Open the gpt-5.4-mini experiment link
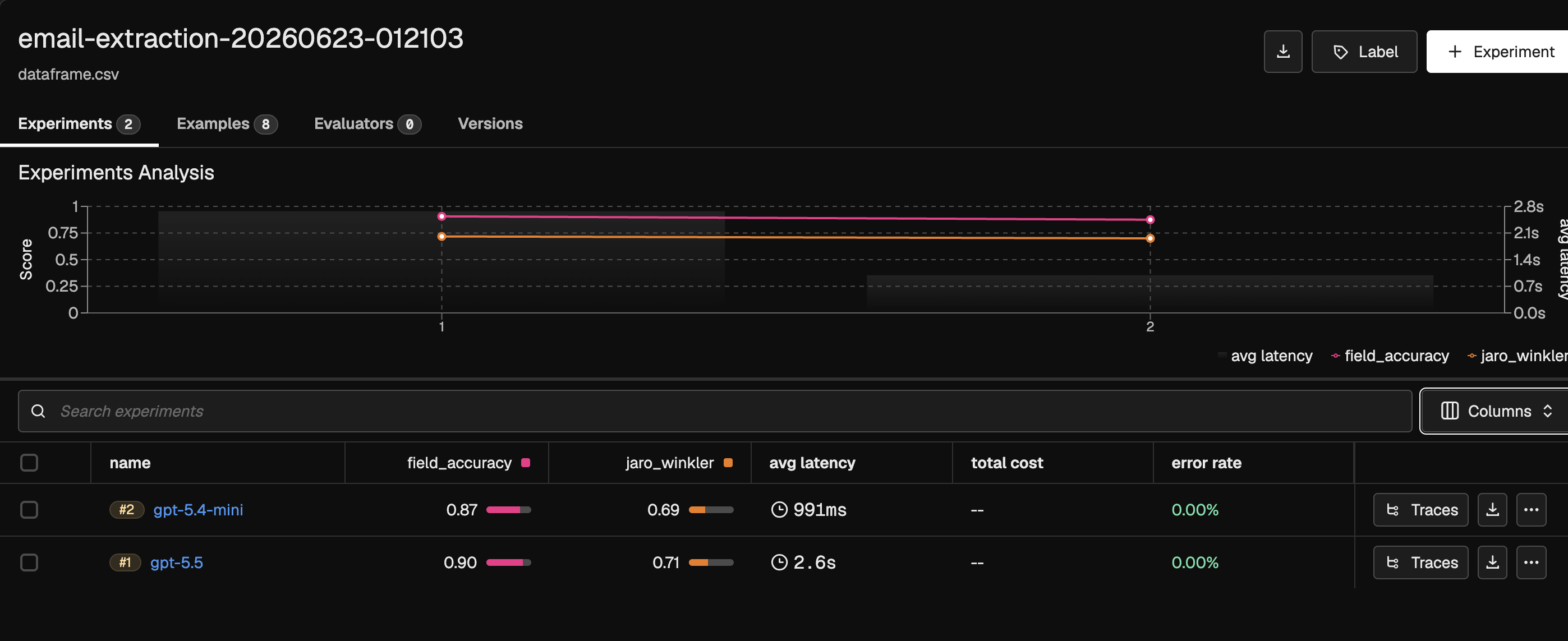 coord(198,510)
